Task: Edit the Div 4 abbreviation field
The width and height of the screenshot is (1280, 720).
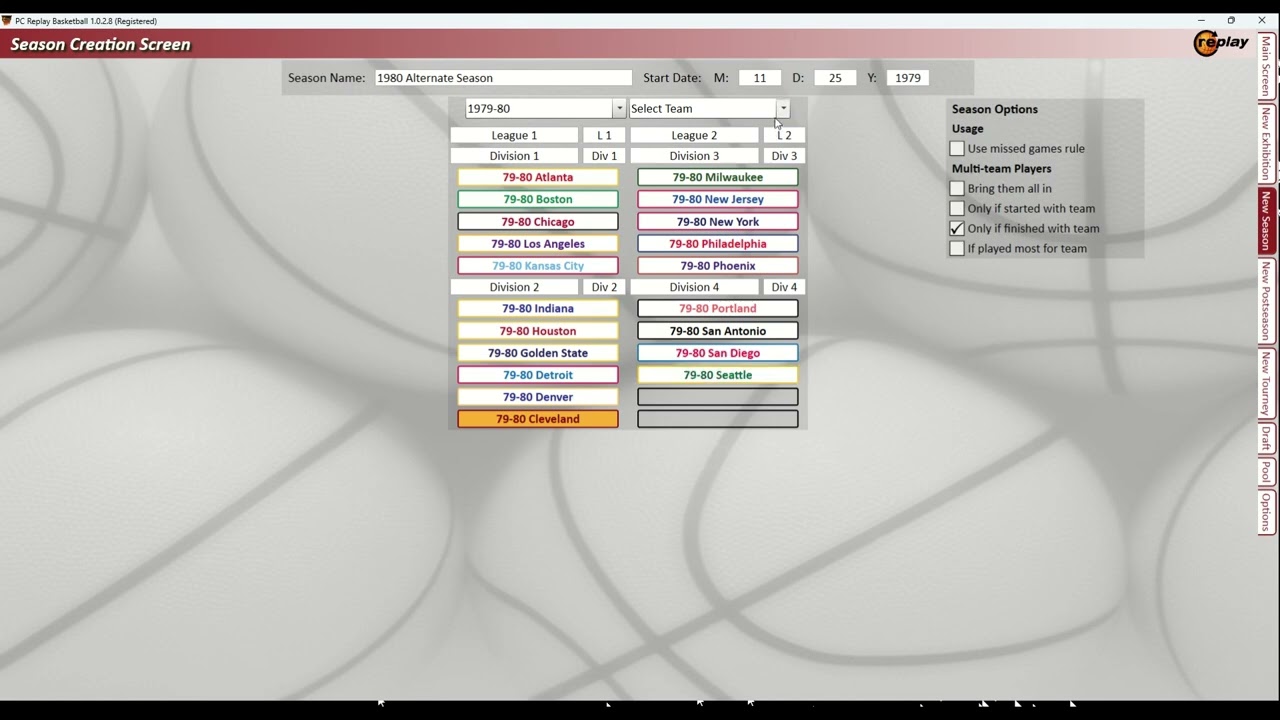Action: [784, 286]
